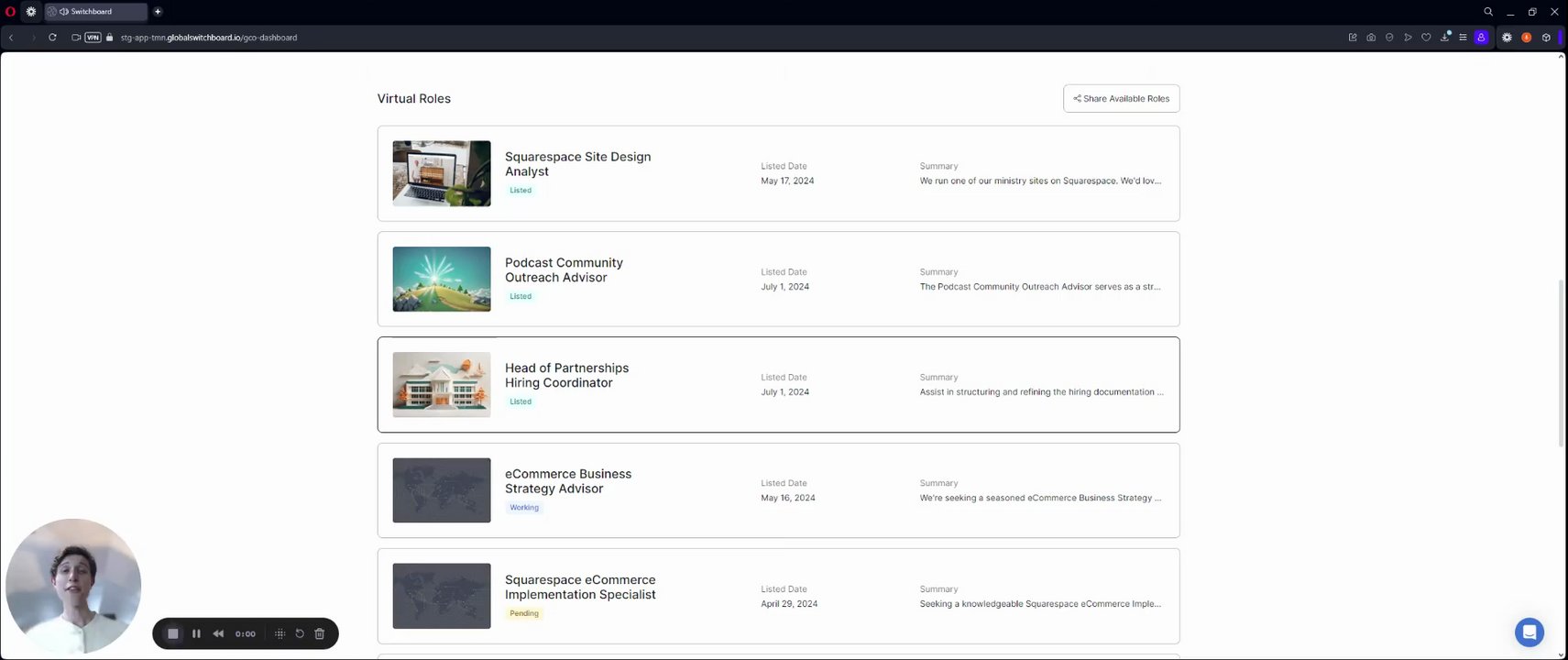Click the Podcast Community Outreach sunburst thumbnail

click(x=442, y=280)
